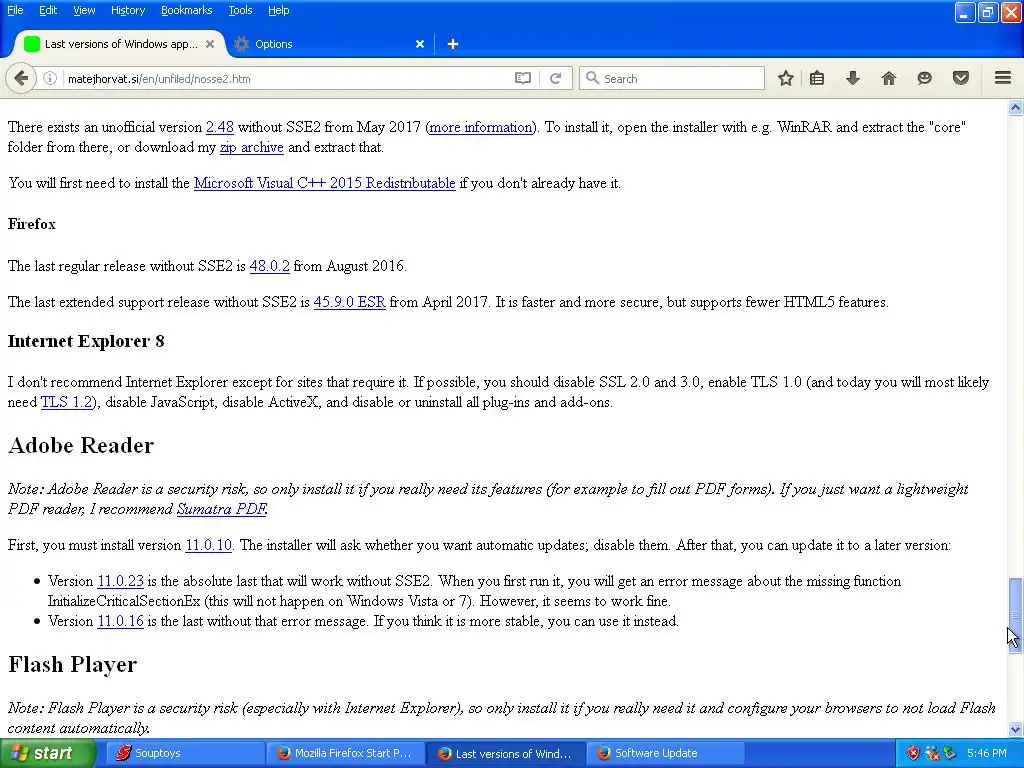Click the vertical scrollbar thumb

pyautogui.click(x=1016, y=615)
